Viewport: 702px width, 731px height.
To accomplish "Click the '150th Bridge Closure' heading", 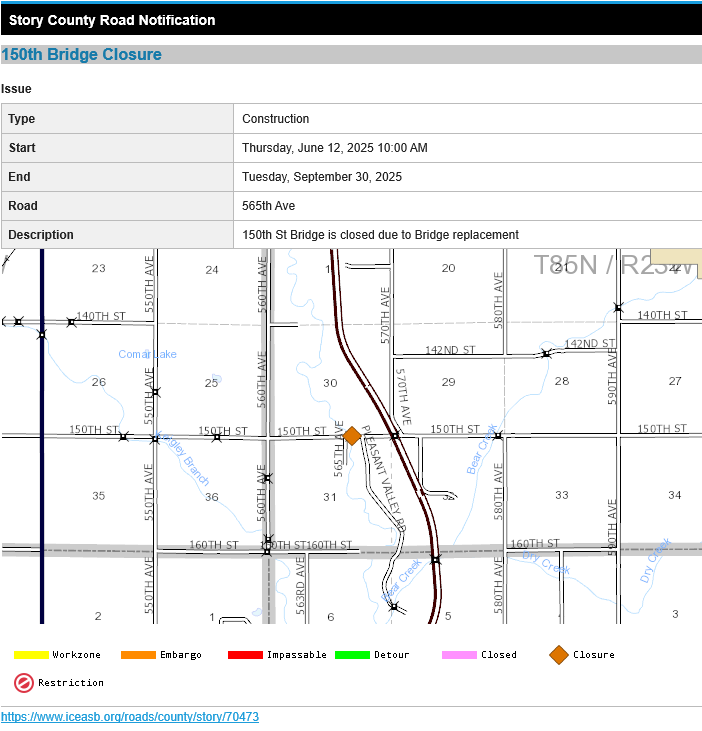I will tap(82, 55).
